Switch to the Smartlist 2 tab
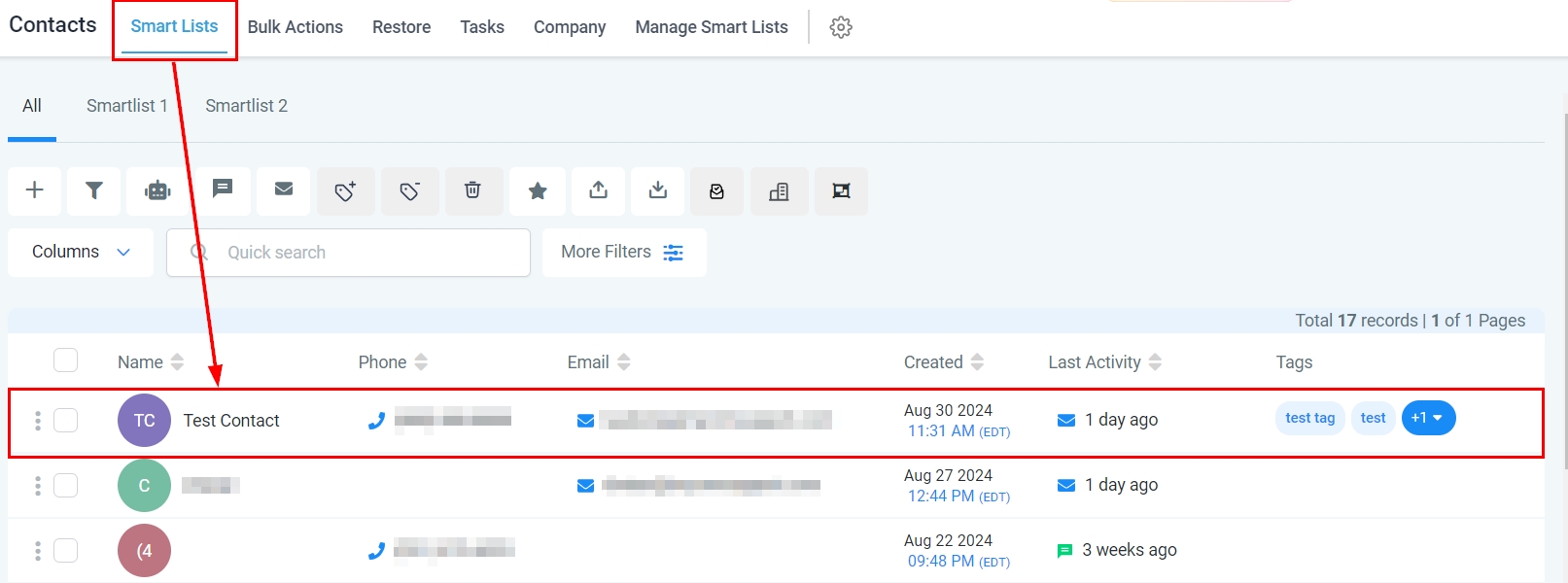Screen dimensions: 1568x583 click(246, 106)
